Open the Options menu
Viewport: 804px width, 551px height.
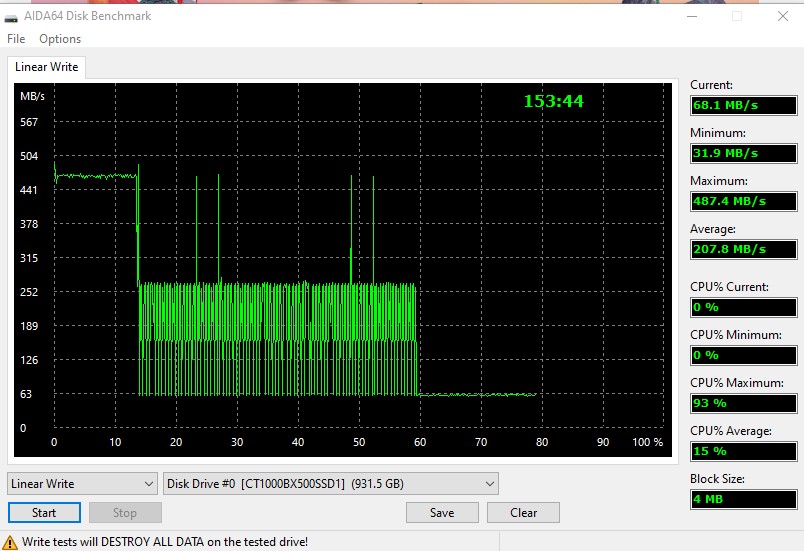coord(60,39)
